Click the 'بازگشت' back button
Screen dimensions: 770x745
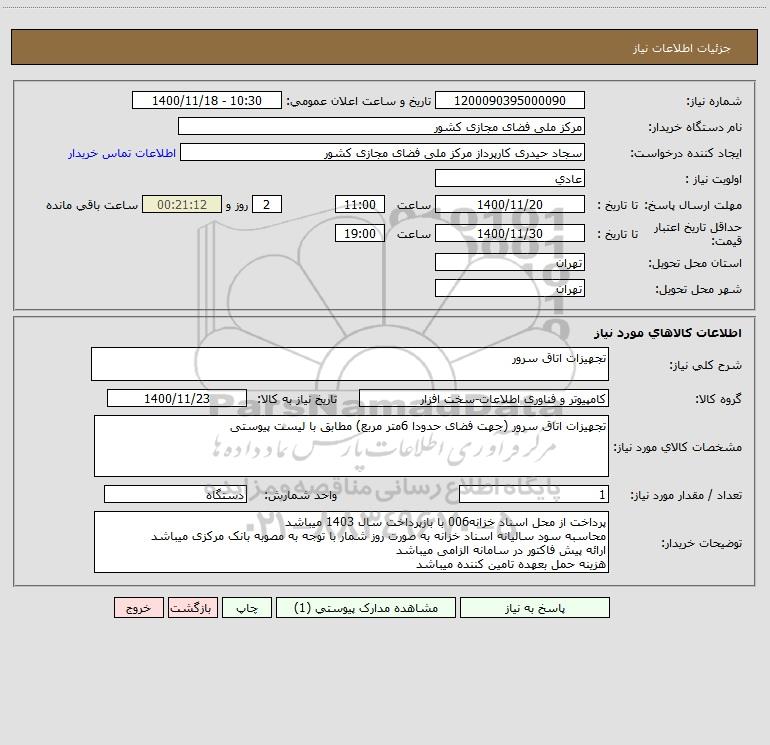(x=192, y=608)
